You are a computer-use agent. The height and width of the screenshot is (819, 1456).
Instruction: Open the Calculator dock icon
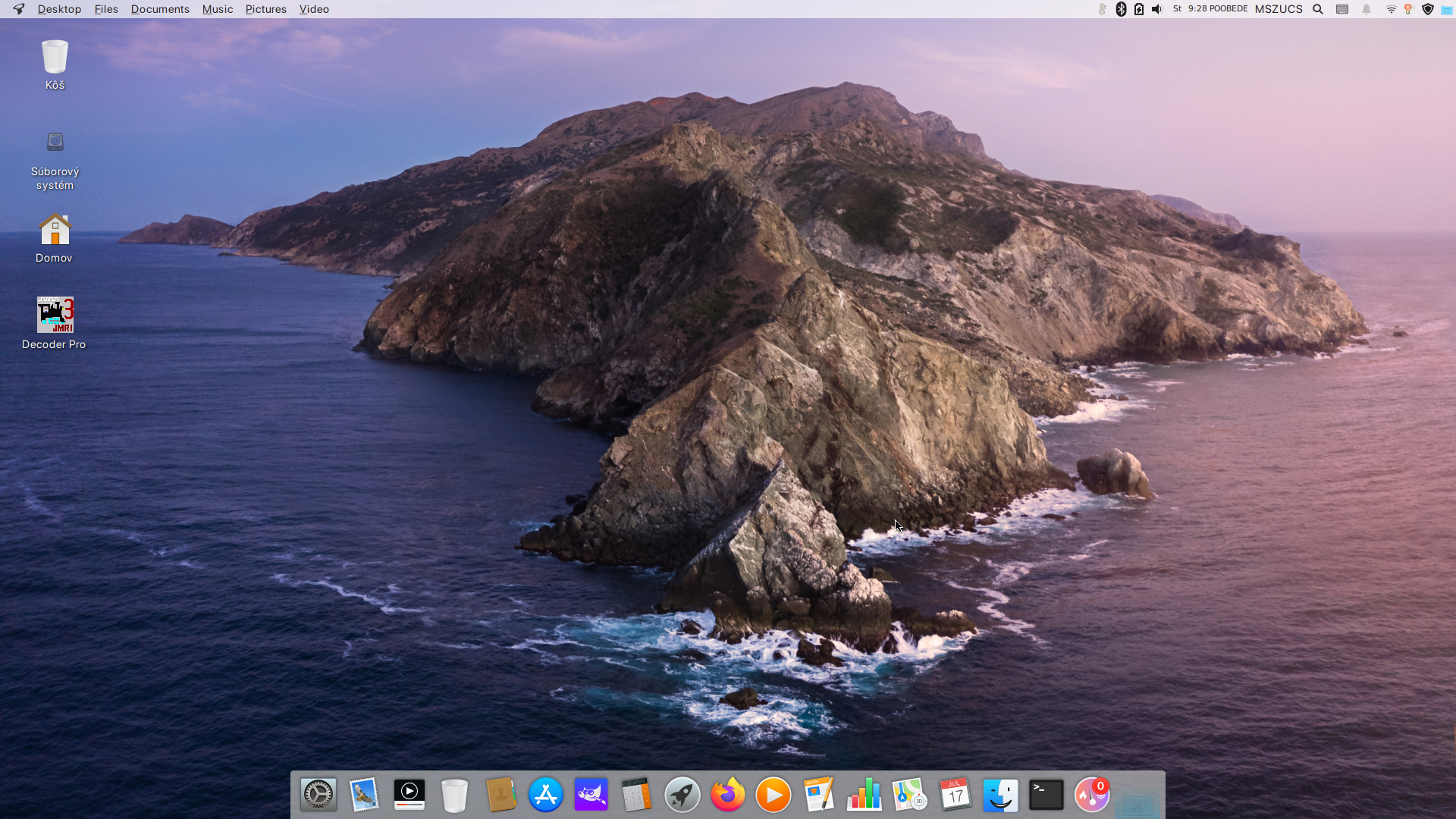[x=636, y=795]
